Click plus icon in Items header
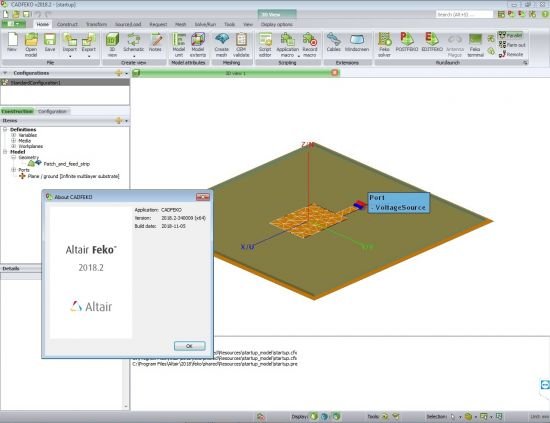The width and height of the screenshot is (550, 423). 119,121
